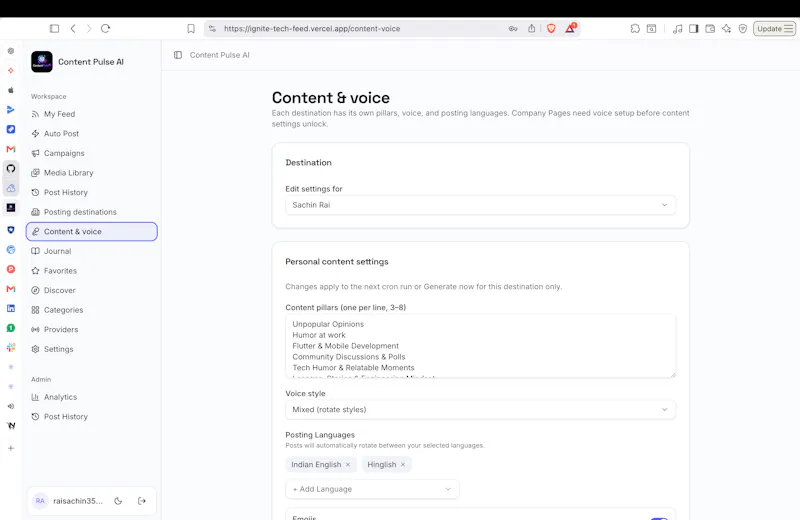The height and width of the screenshot is (520, 800).
Task: Open GitHub in vertical tab strip
Action: (11, 168)
